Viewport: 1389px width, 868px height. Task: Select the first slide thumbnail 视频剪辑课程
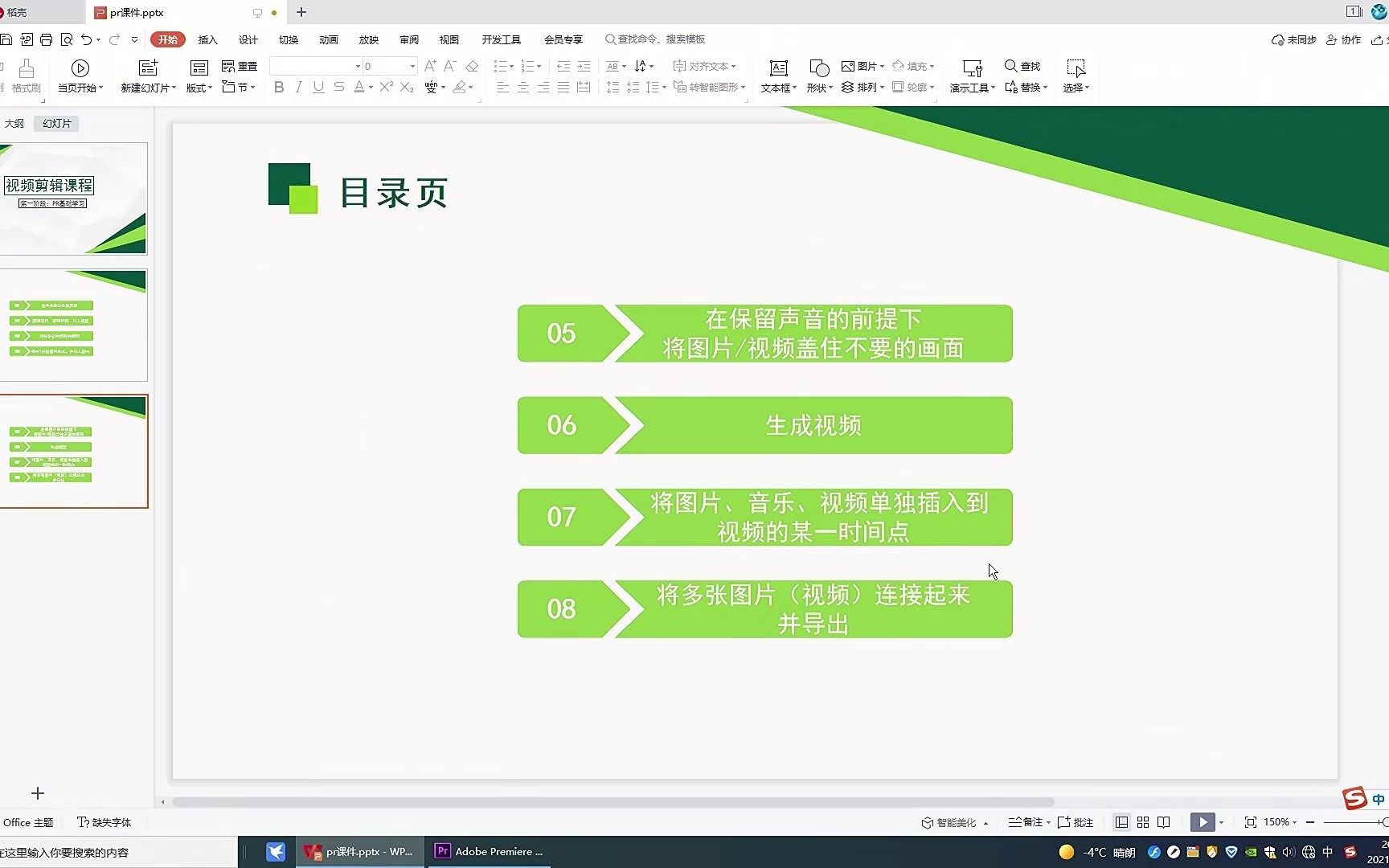[74, 199]
